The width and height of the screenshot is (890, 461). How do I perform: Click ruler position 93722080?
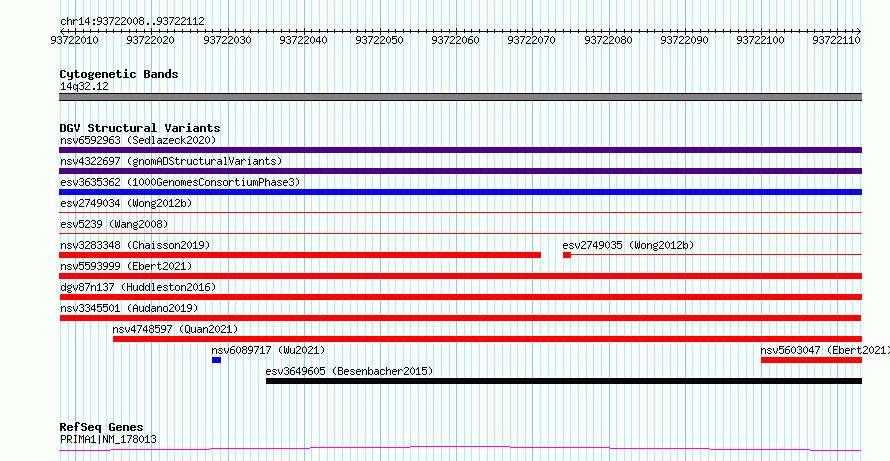pos(608,40)
